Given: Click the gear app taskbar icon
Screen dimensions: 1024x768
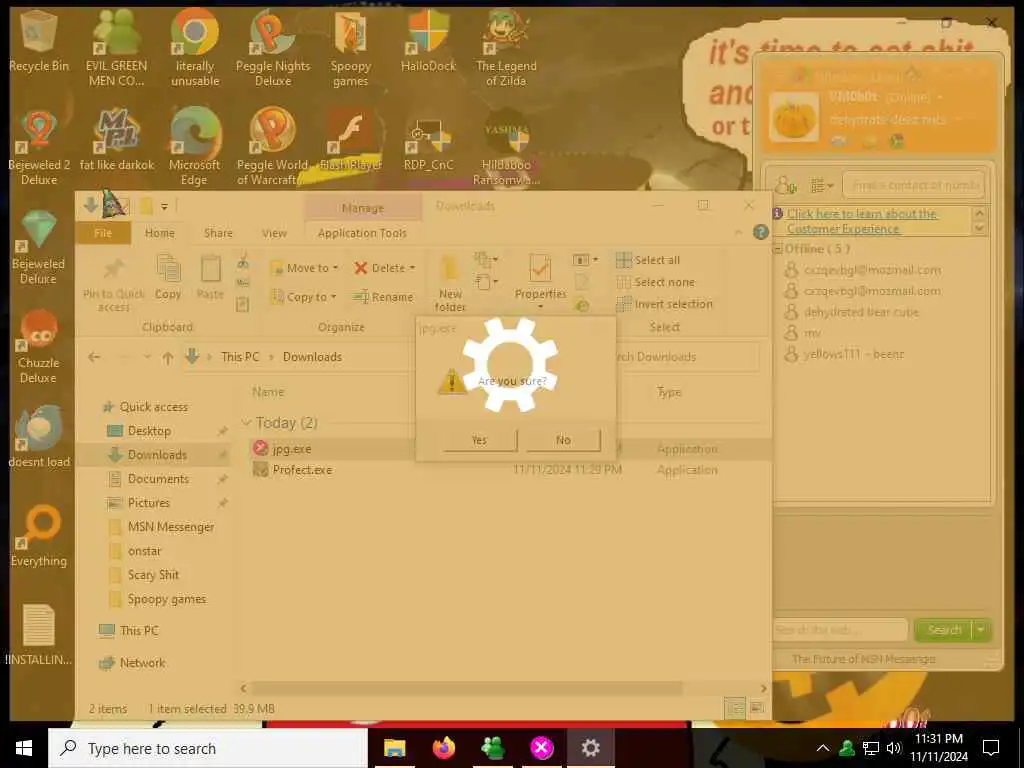Looking at the screenshot, I should tap(590, 748).
